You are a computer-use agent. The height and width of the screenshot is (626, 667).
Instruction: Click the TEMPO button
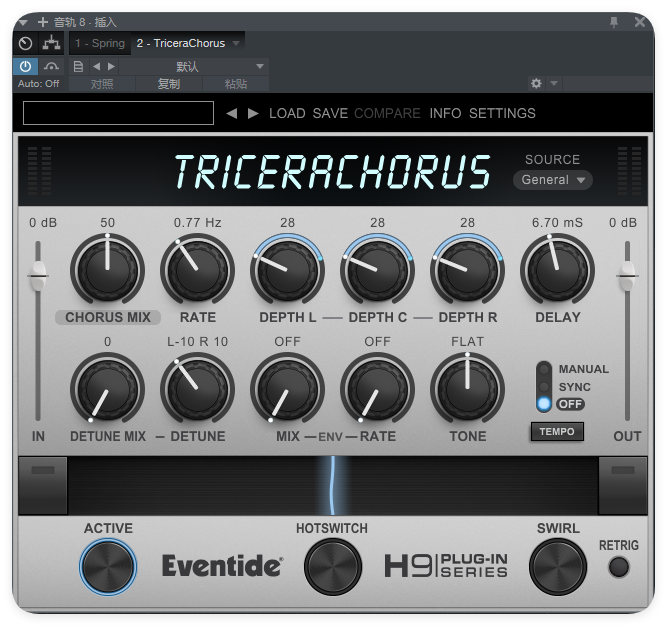[557, 432]
